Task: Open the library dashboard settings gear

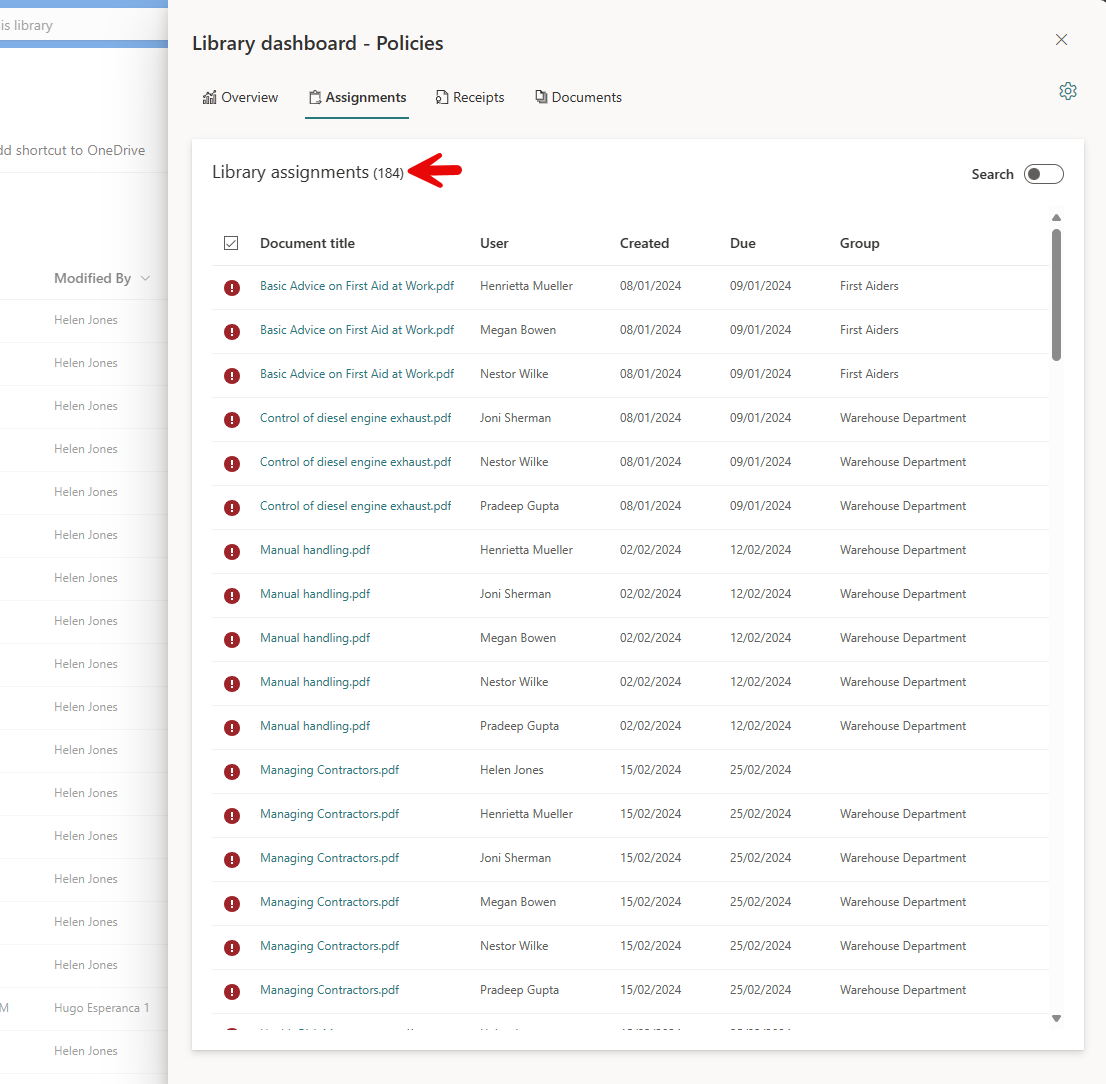Action: pos(1068,91)
